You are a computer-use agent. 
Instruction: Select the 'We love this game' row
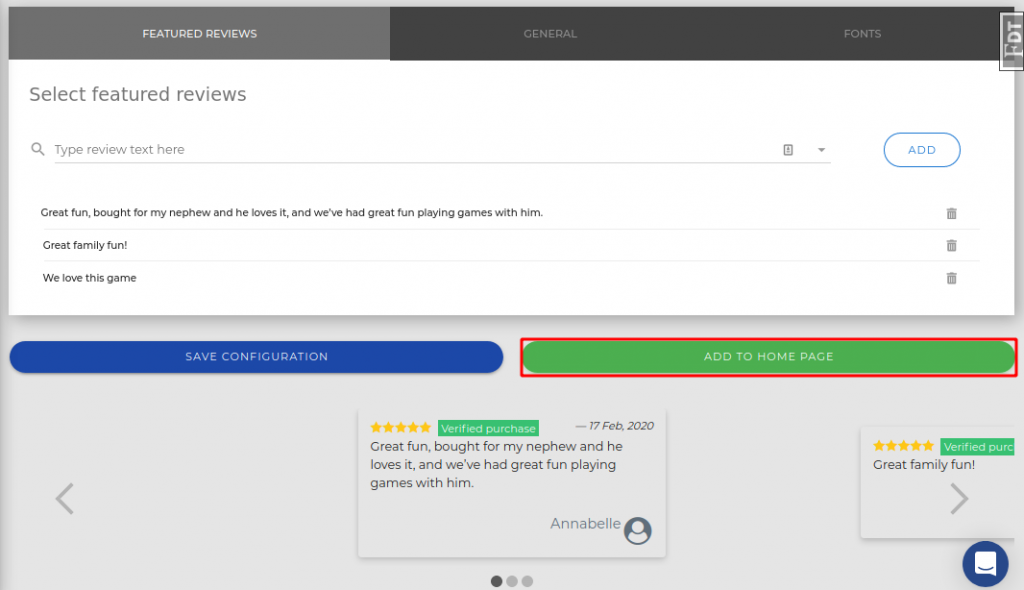pos(511,278)
